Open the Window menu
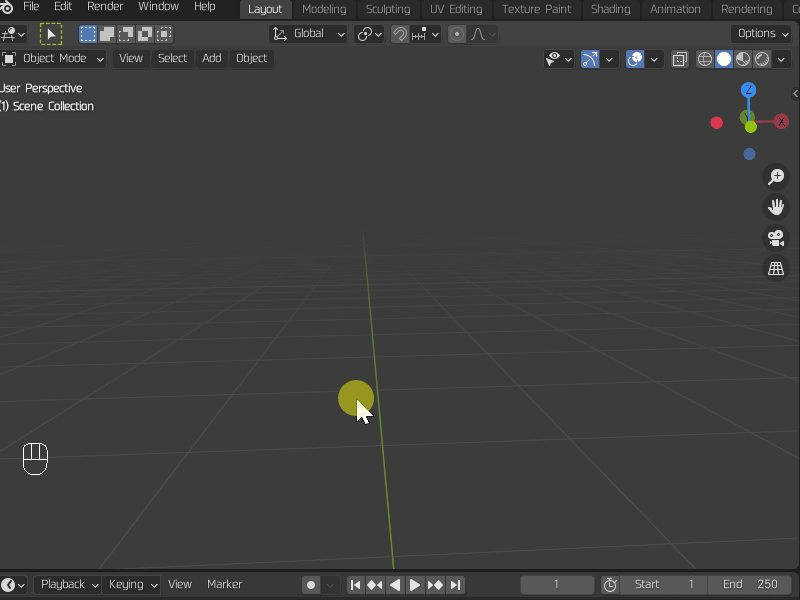Viewport: 800px width, 600px height. [158, 7]
